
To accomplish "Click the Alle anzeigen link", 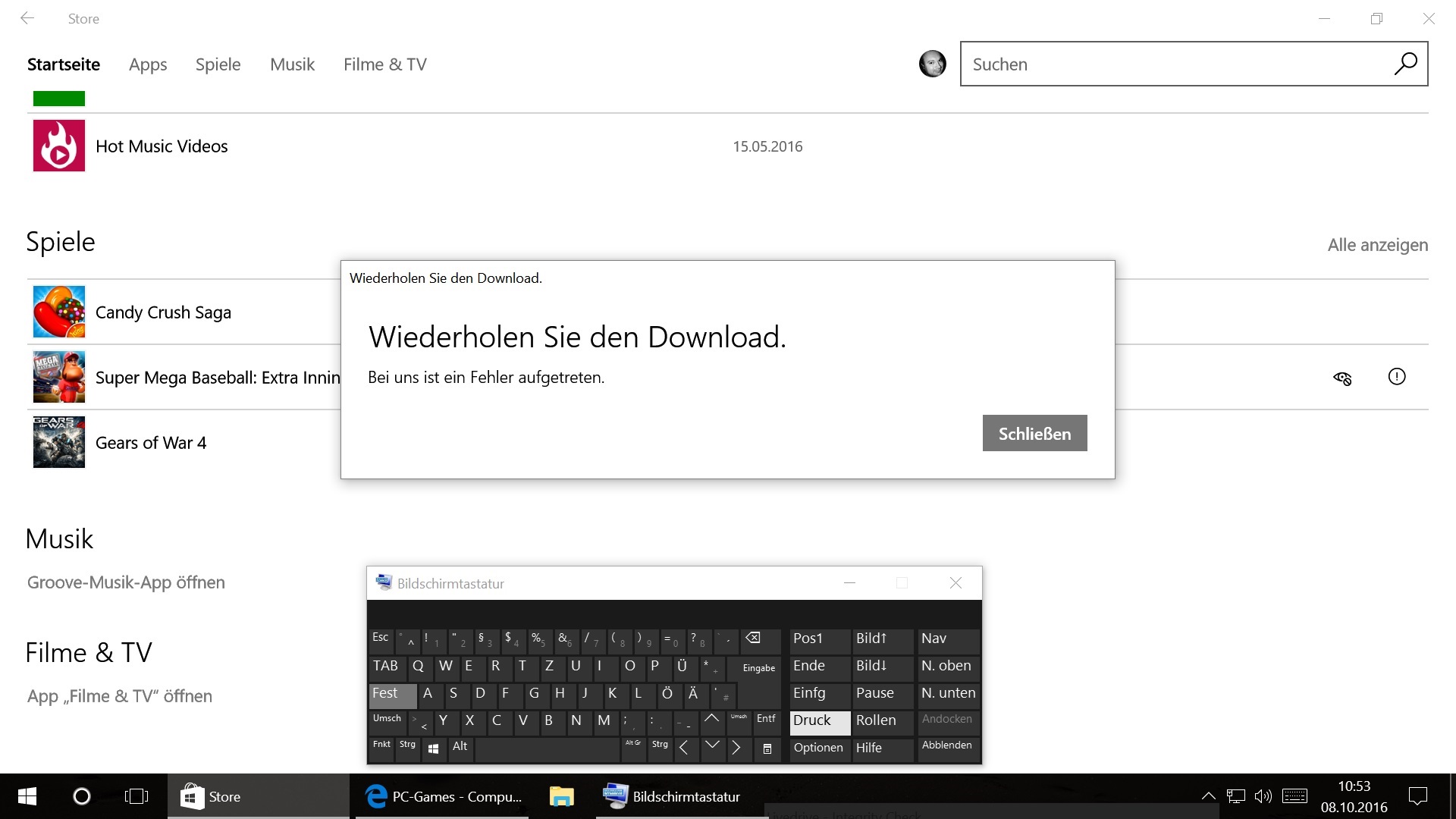I will click(1377, 245).
